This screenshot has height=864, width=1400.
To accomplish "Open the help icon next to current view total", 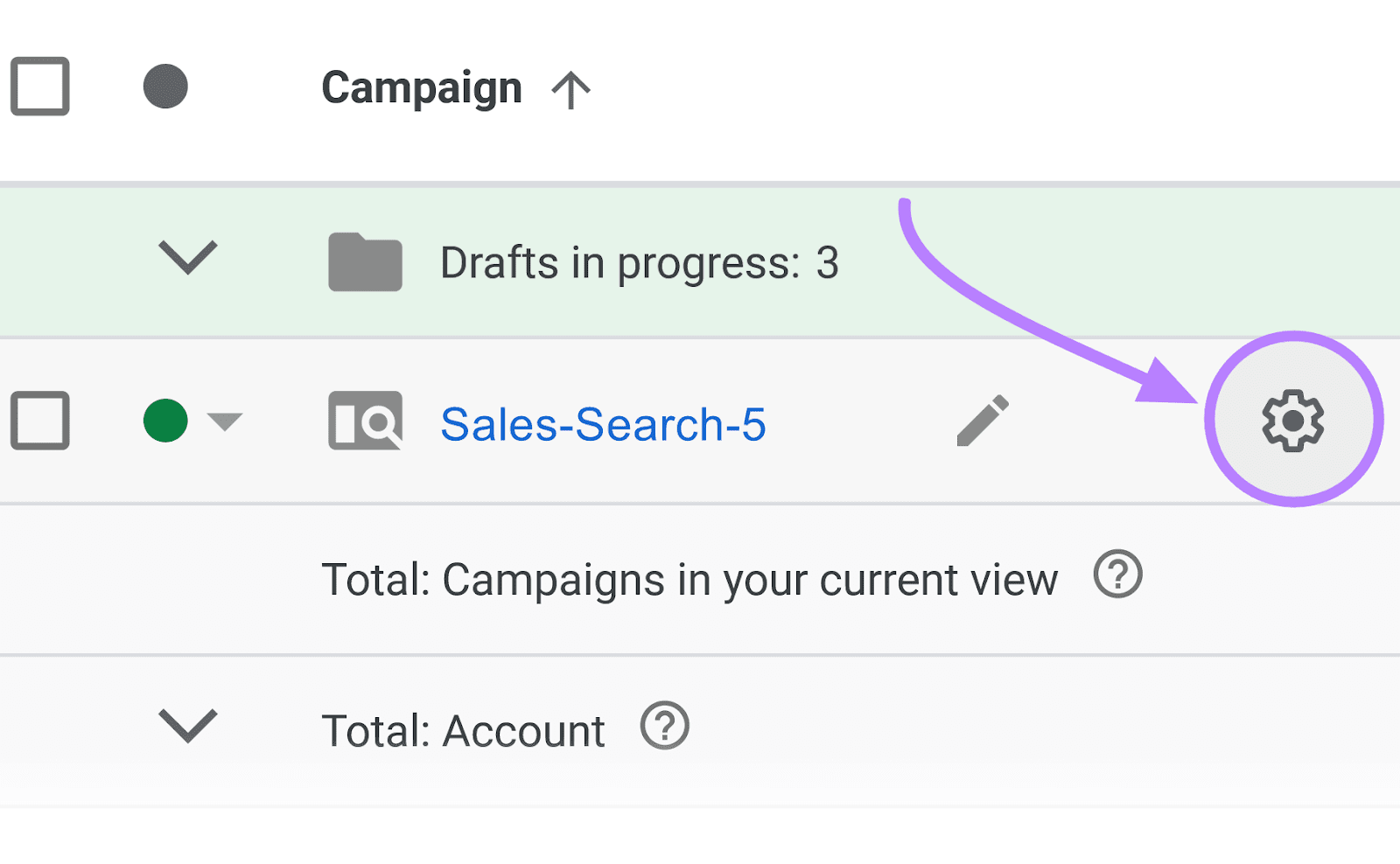I will coord(1117,575).
